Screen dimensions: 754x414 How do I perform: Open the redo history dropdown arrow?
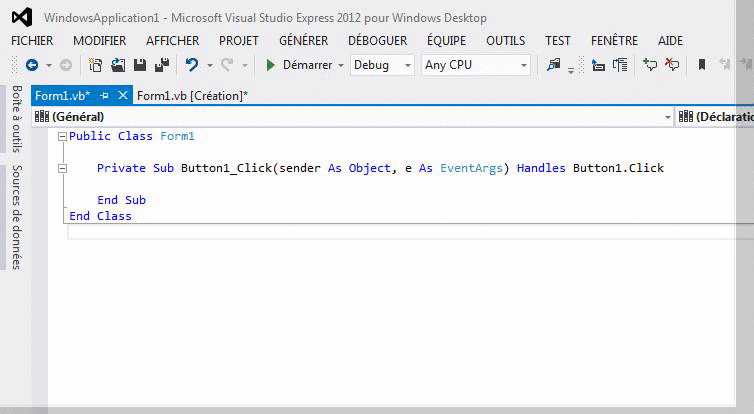(245, 65)
